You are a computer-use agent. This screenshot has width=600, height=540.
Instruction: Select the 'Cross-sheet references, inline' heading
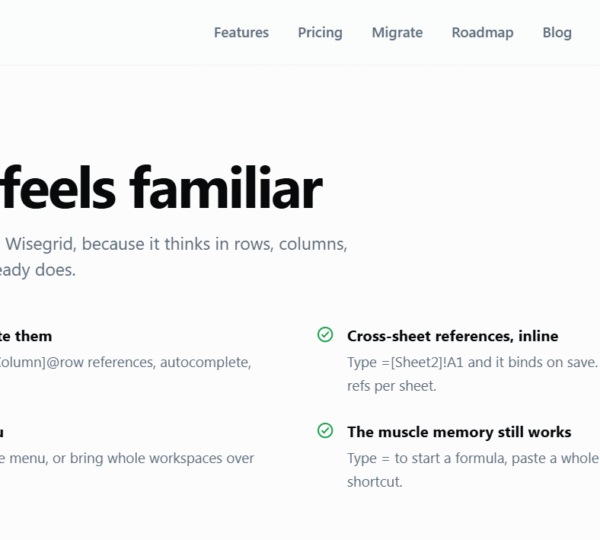point(453,336)
